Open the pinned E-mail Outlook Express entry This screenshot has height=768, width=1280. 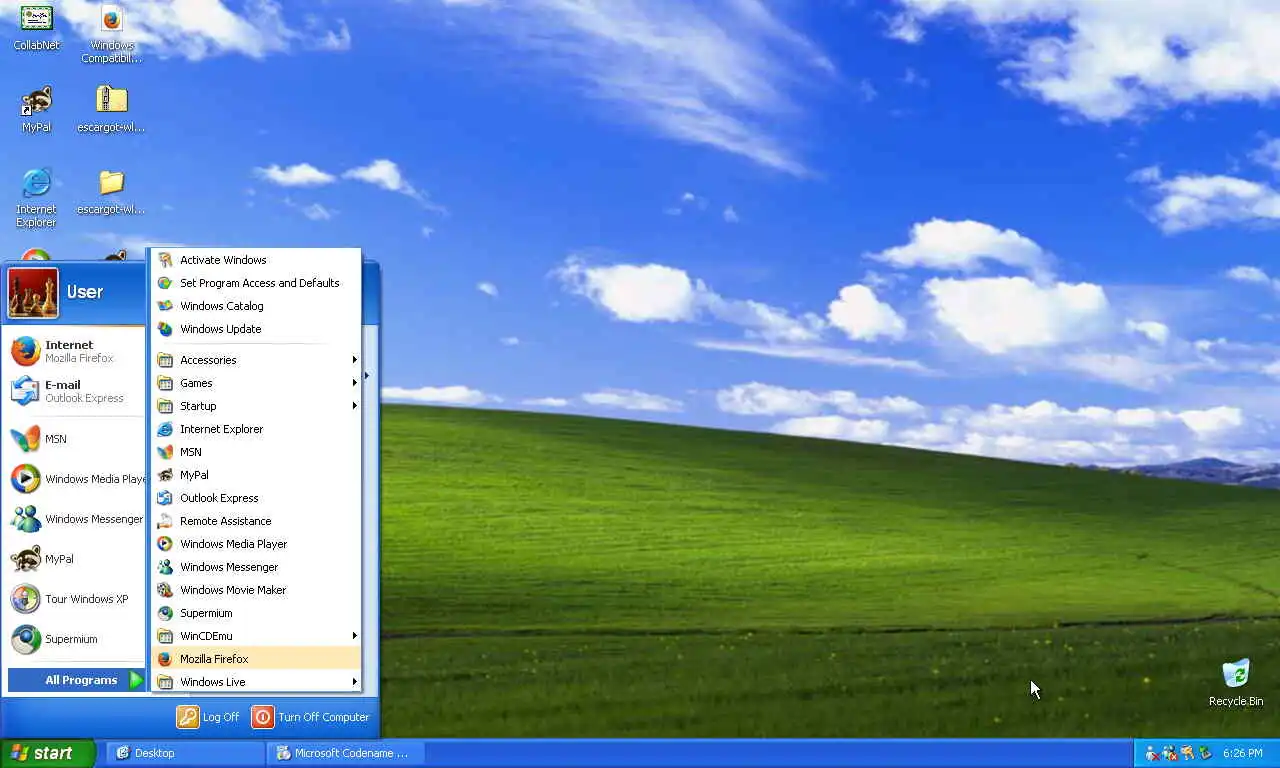coord(75,391)
